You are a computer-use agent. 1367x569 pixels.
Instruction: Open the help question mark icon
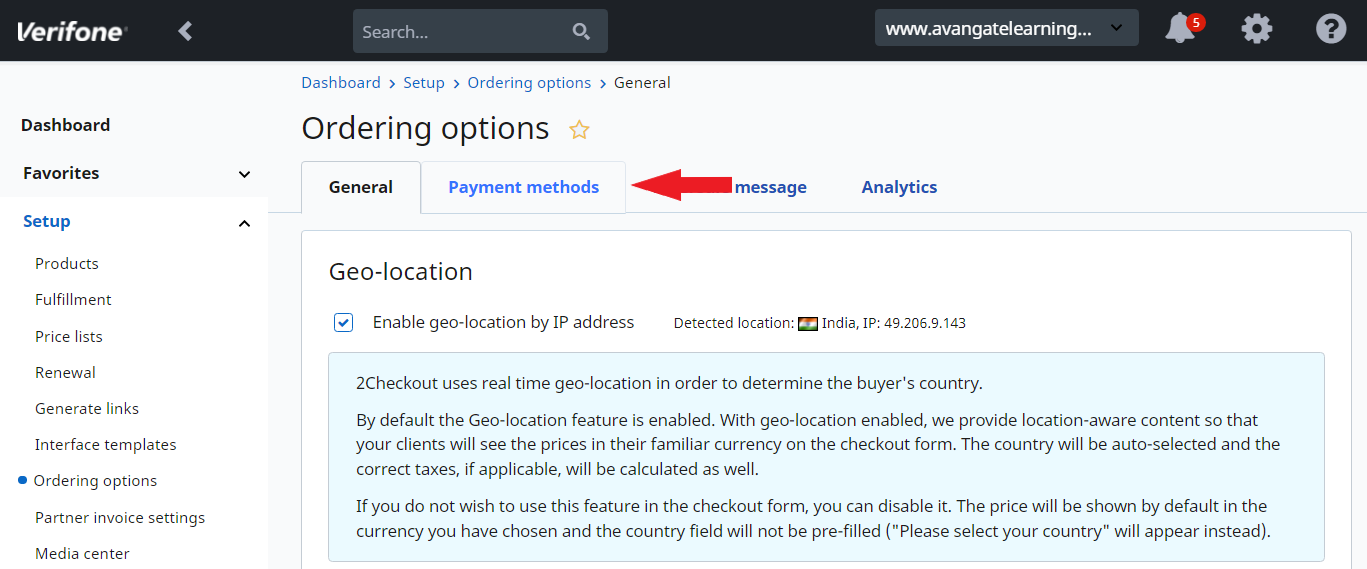[x=1331, y=29]
